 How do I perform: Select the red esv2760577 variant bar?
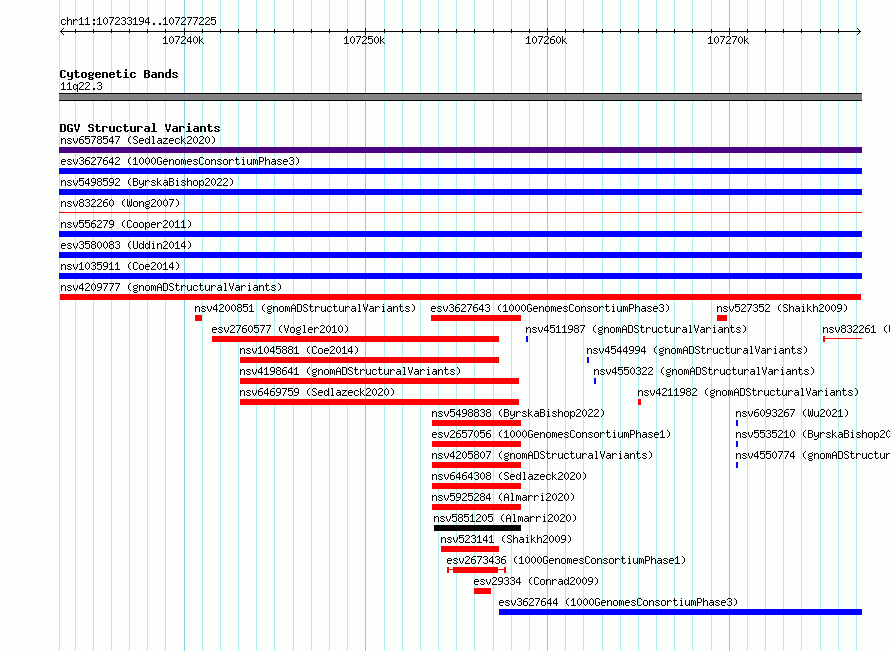tap(355, 339)
